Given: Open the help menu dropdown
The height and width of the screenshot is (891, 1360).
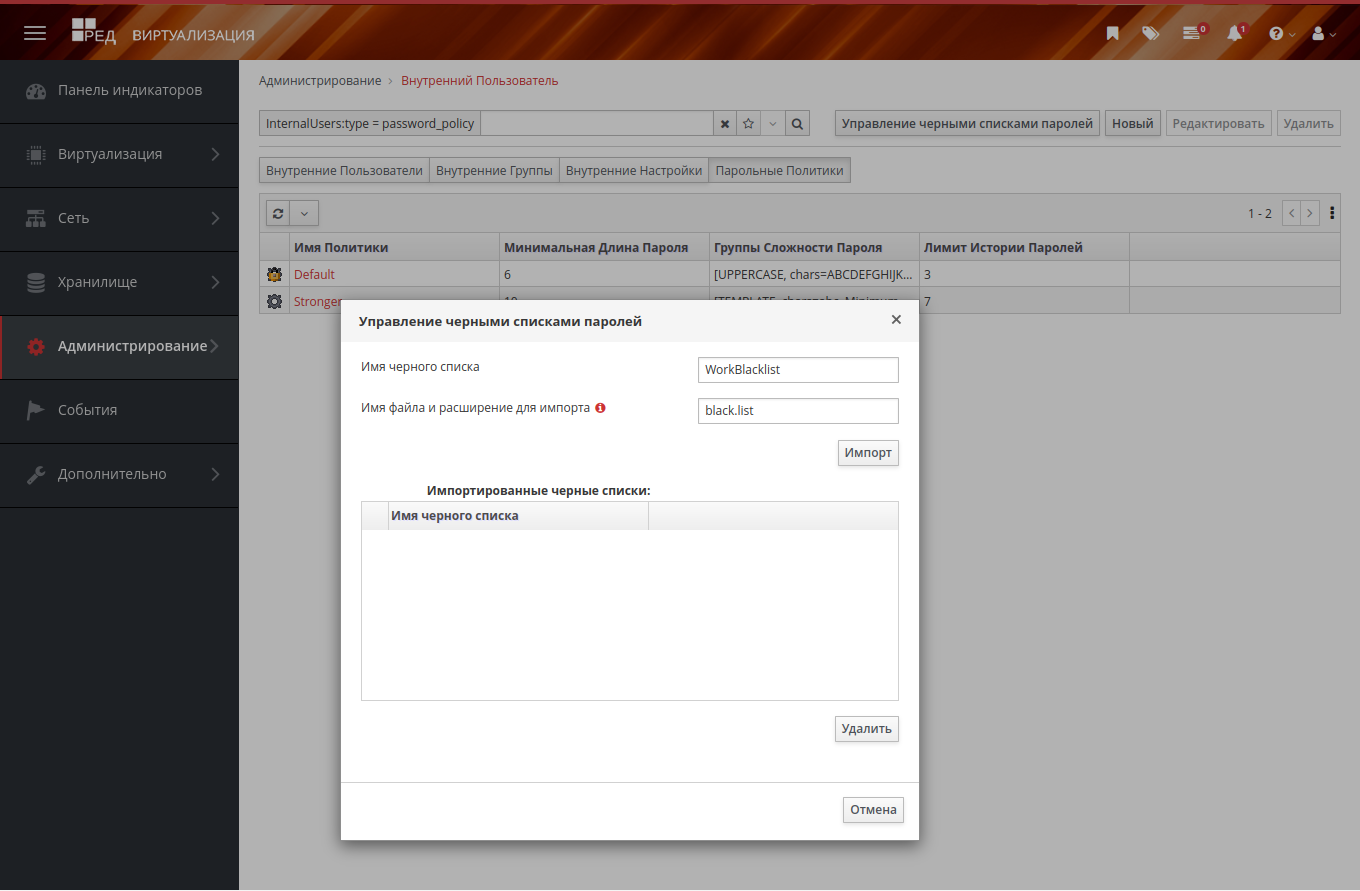Looking at the screenshot, I should point(1281,33).
